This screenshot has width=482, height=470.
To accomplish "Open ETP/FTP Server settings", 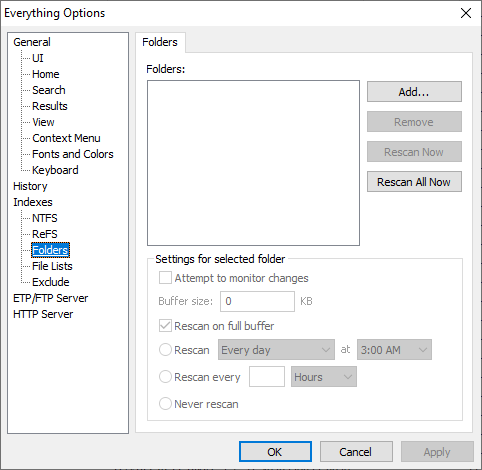I will [x=50, y=298].
